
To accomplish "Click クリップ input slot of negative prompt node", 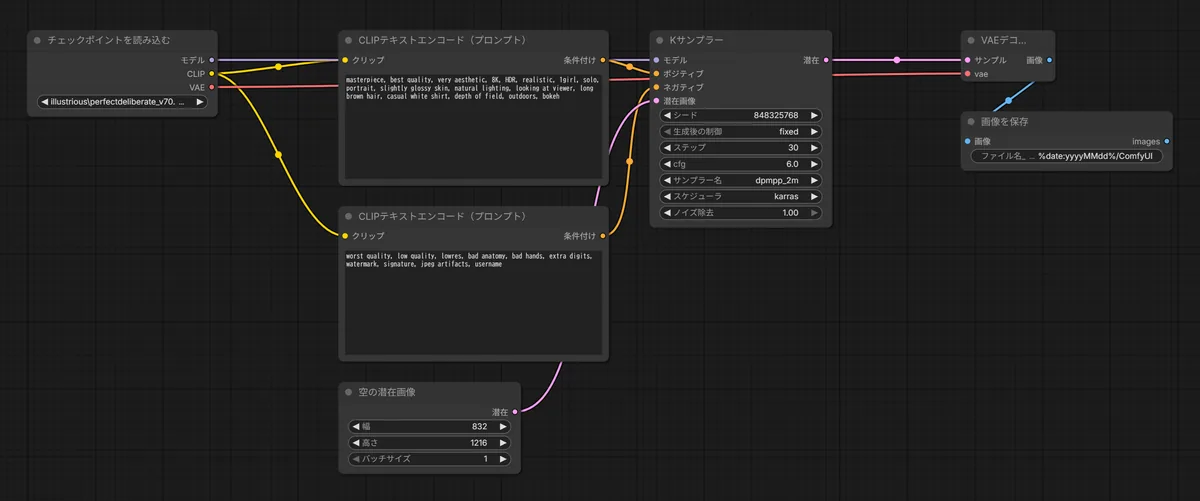I will (x=346, y=236).
